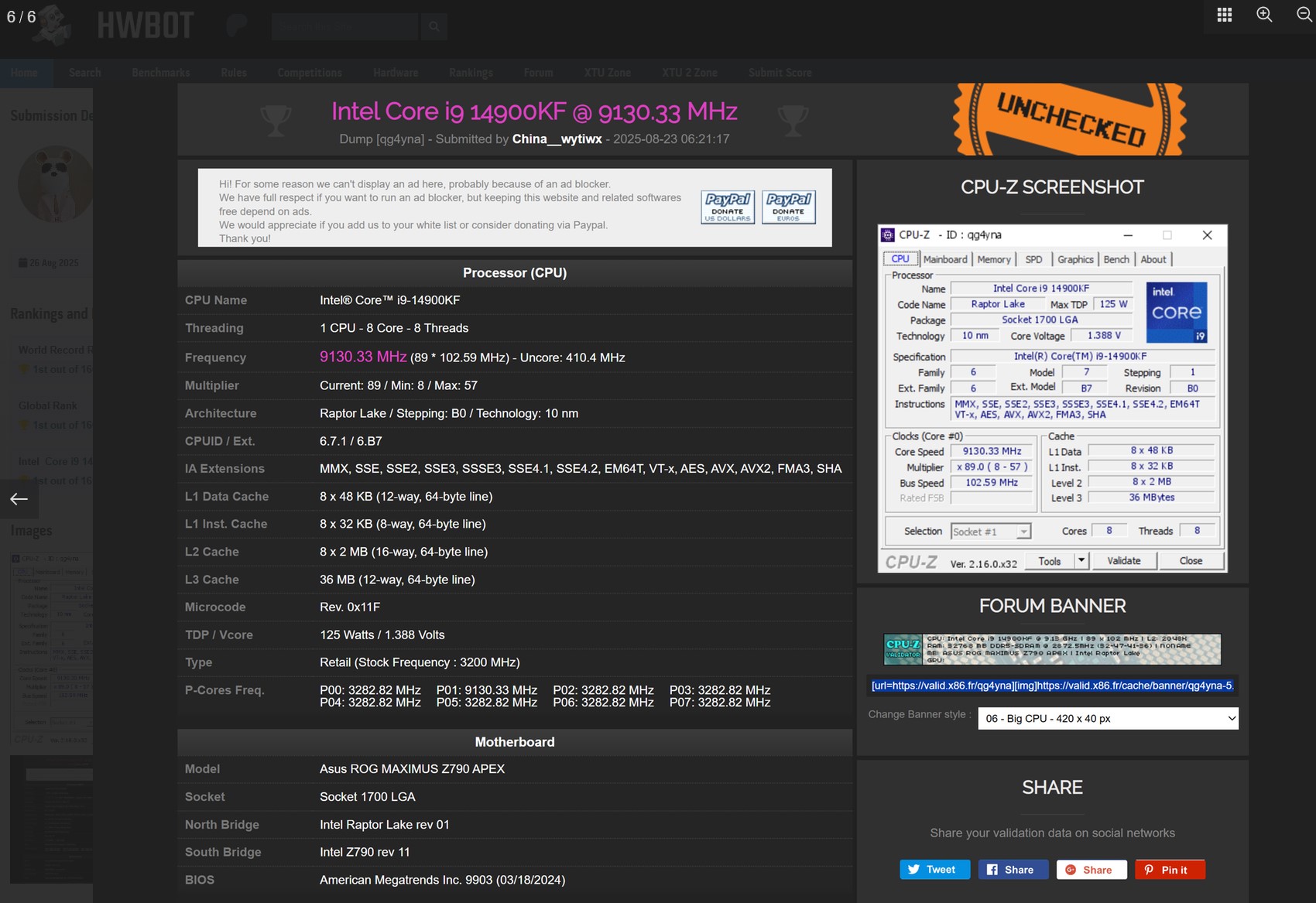
Task: Expand the CPU-Z Tools dropdown arrow
Action: click(1081, 560)
